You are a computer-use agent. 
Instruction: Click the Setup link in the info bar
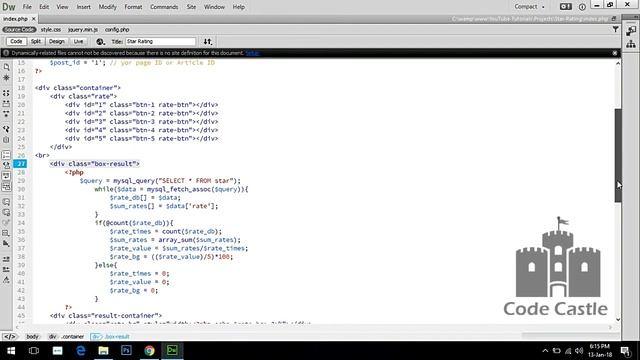pyautogui.click(x=252, y=53)
